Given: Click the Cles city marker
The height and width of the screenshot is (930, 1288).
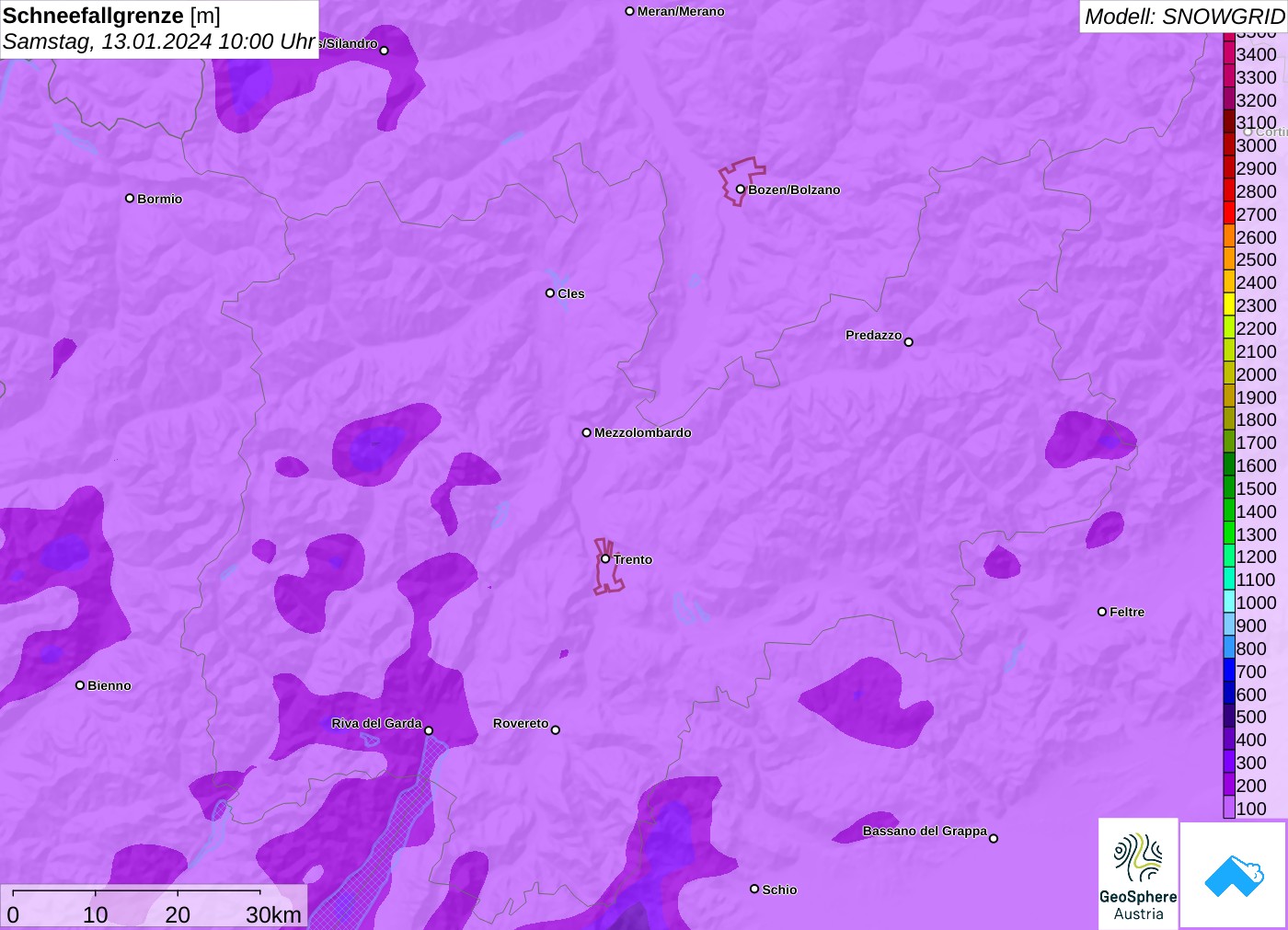Looking at the screenshot, I should (x=550, y=293).
